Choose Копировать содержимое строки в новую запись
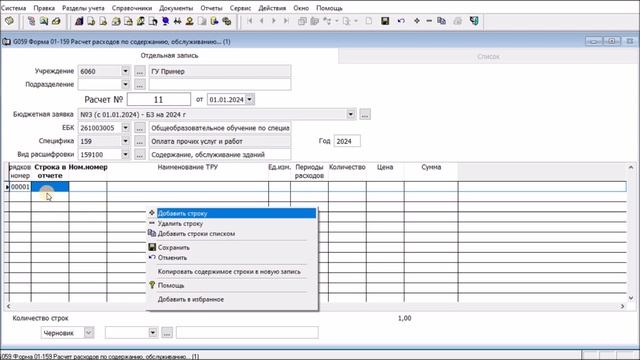640x360 pixels. [x=232, y=271]
